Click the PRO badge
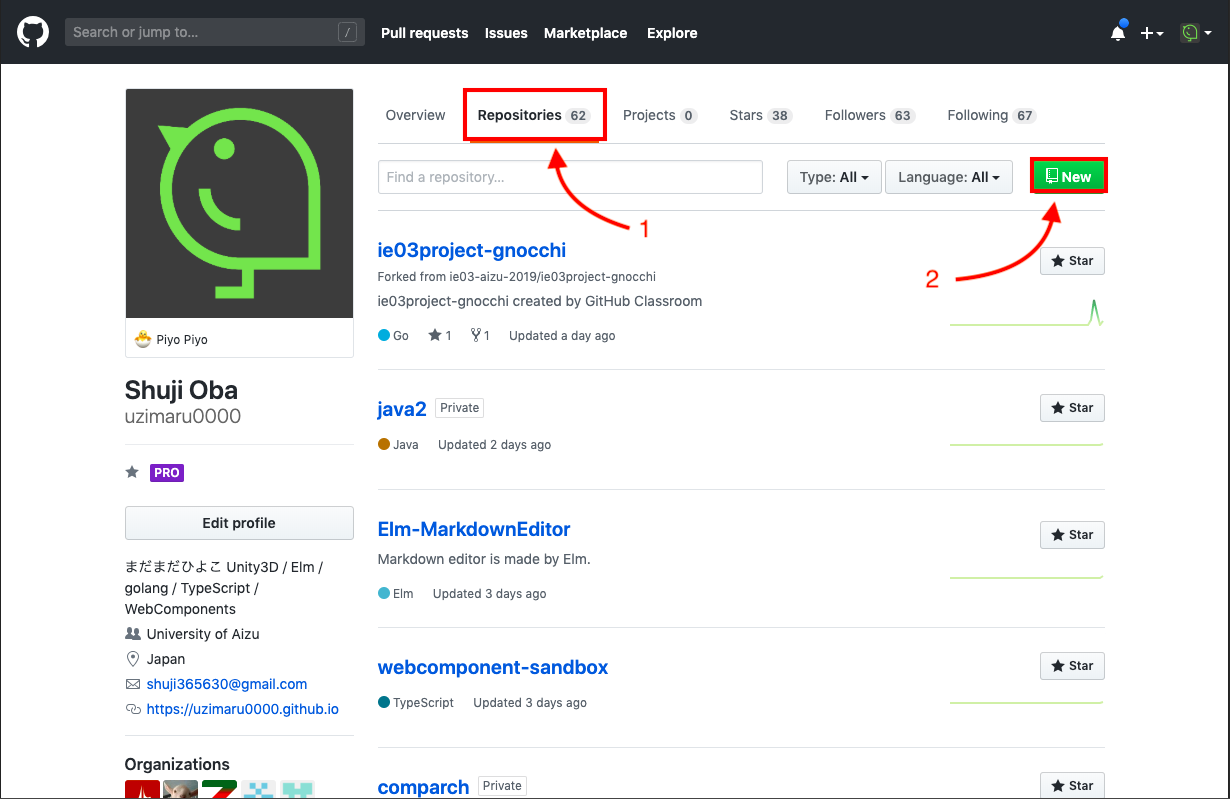The image size is (1230, 799). pyautogui.click(x=167, y=473)
